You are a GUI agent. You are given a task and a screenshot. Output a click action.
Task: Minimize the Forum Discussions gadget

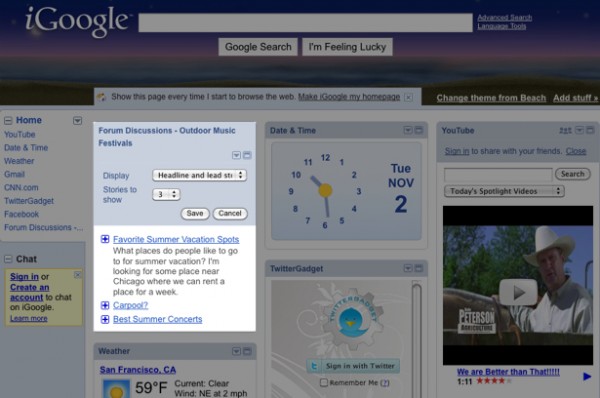[247, 155]
